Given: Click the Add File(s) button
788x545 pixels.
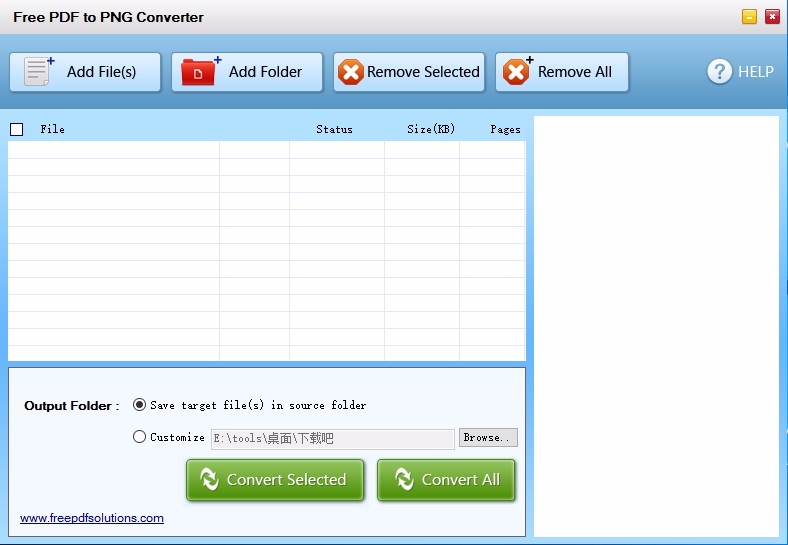Looking at the screenshot, I should 85,72.
